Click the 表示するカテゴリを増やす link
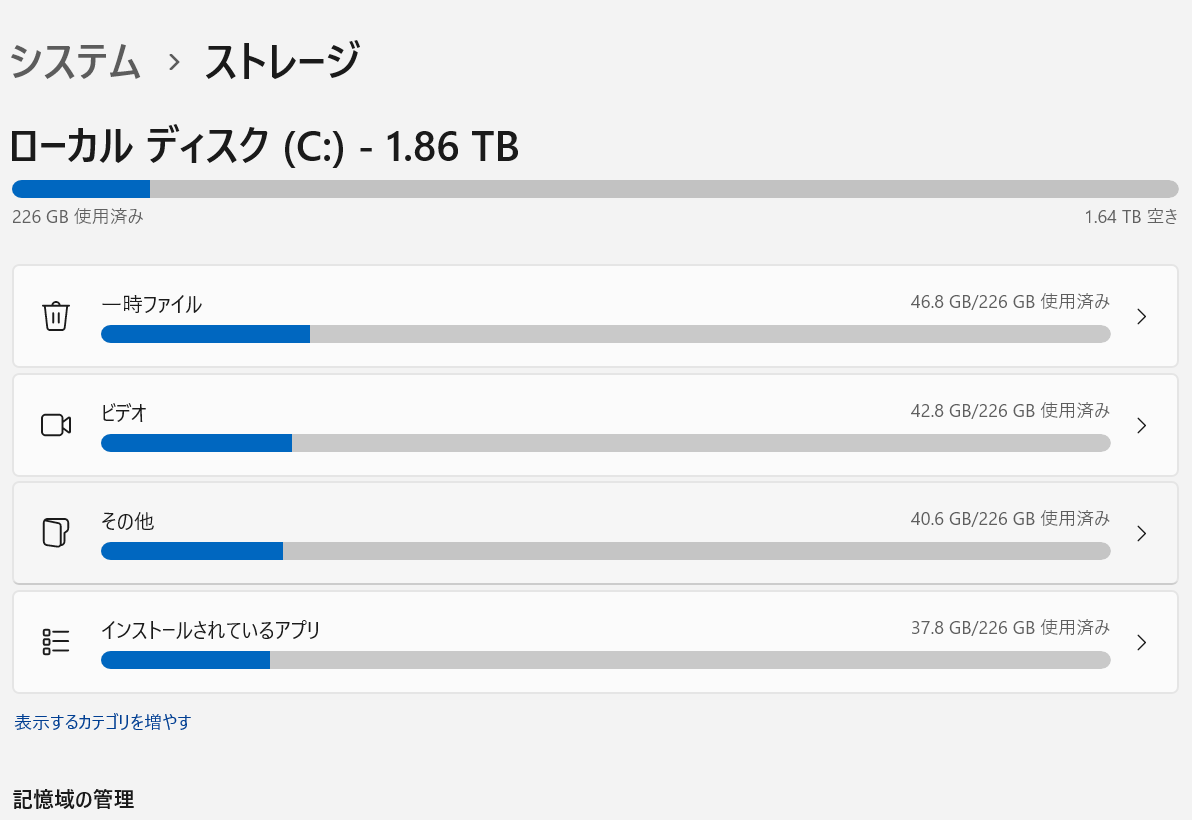Screen dimensions: 1192x820 [x=103, y=722]
